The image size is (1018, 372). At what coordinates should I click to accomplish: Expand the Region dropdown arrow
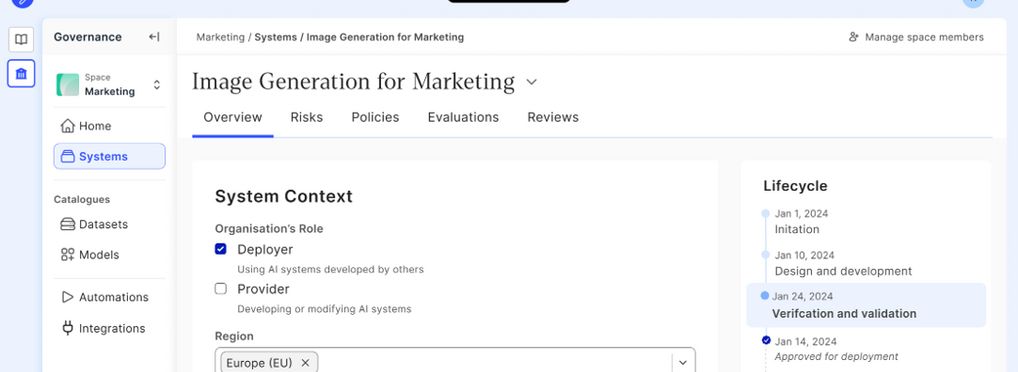coord(682,362)
